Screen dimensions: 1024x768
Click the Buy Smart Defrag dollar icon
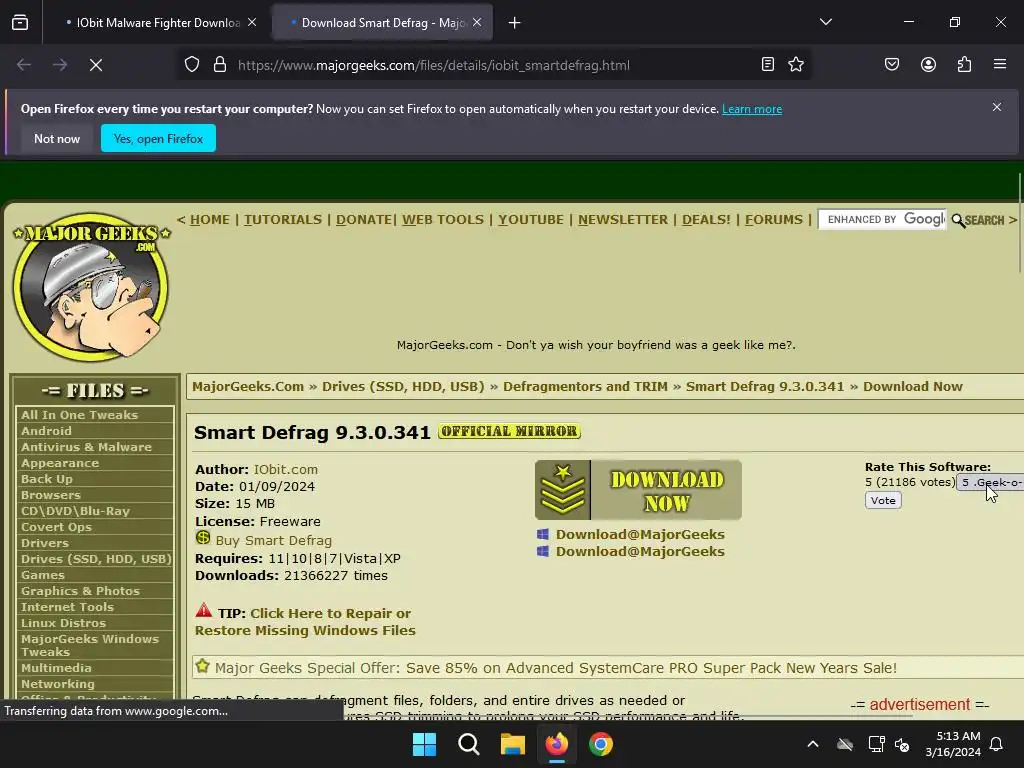pos(203,538)
